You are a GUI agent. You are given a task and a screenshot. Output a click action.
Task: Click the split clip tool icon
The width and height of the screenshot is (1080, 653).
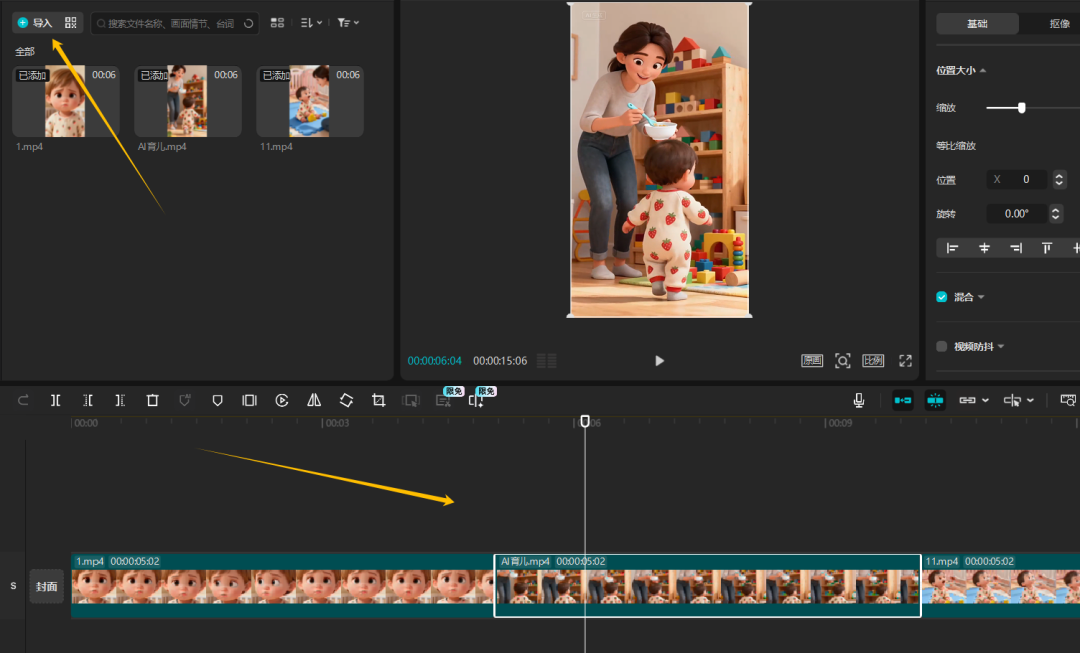pyautogui.click(x=56, y=400)
